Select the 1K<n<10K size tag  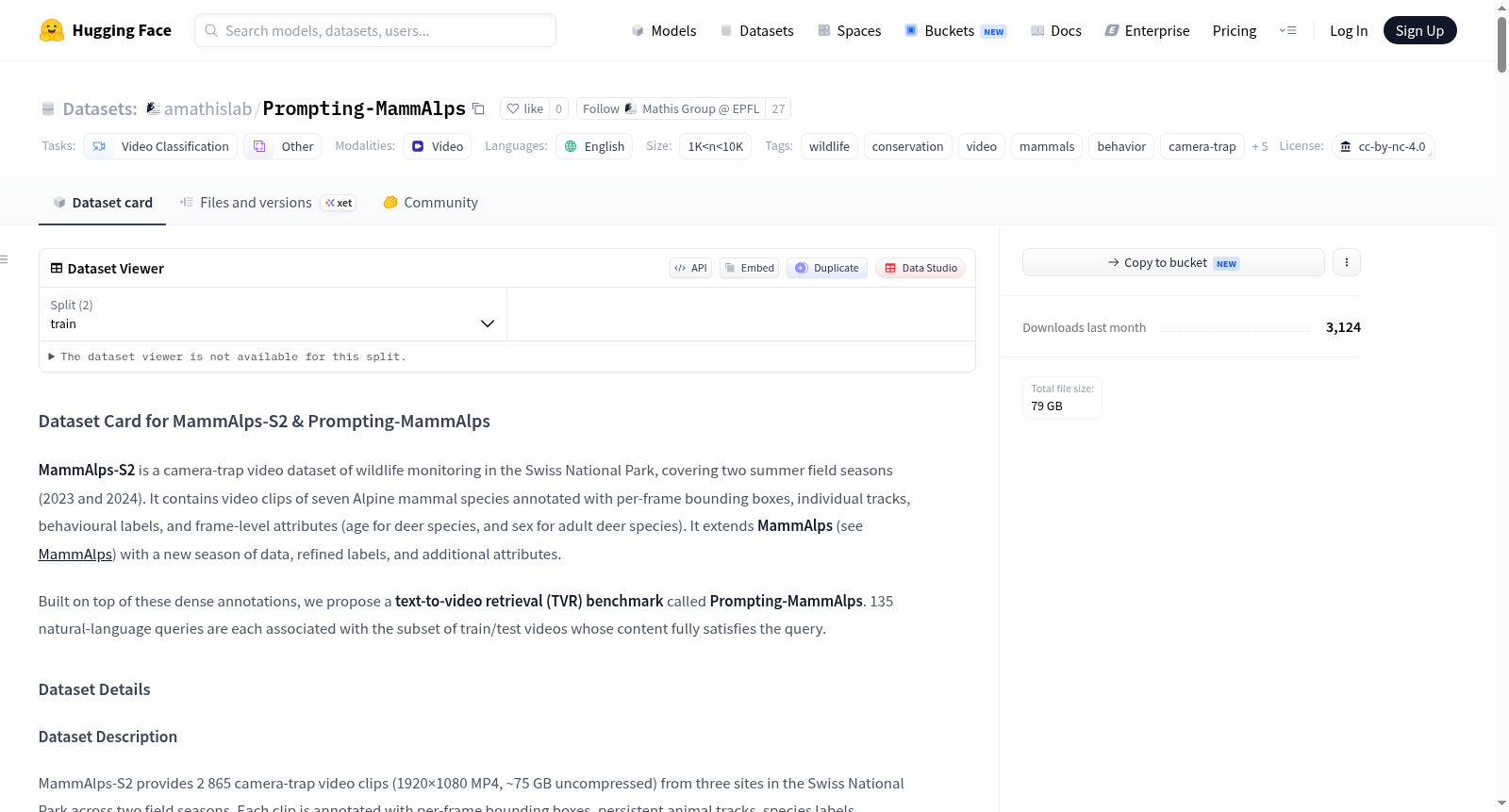[x=715, y=146]
